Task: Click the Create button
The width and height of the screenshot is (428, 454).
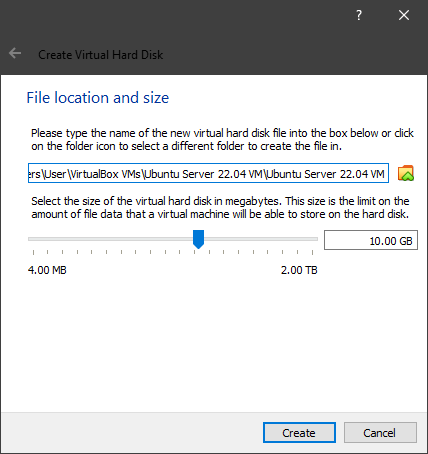Action: coord(299,433)
